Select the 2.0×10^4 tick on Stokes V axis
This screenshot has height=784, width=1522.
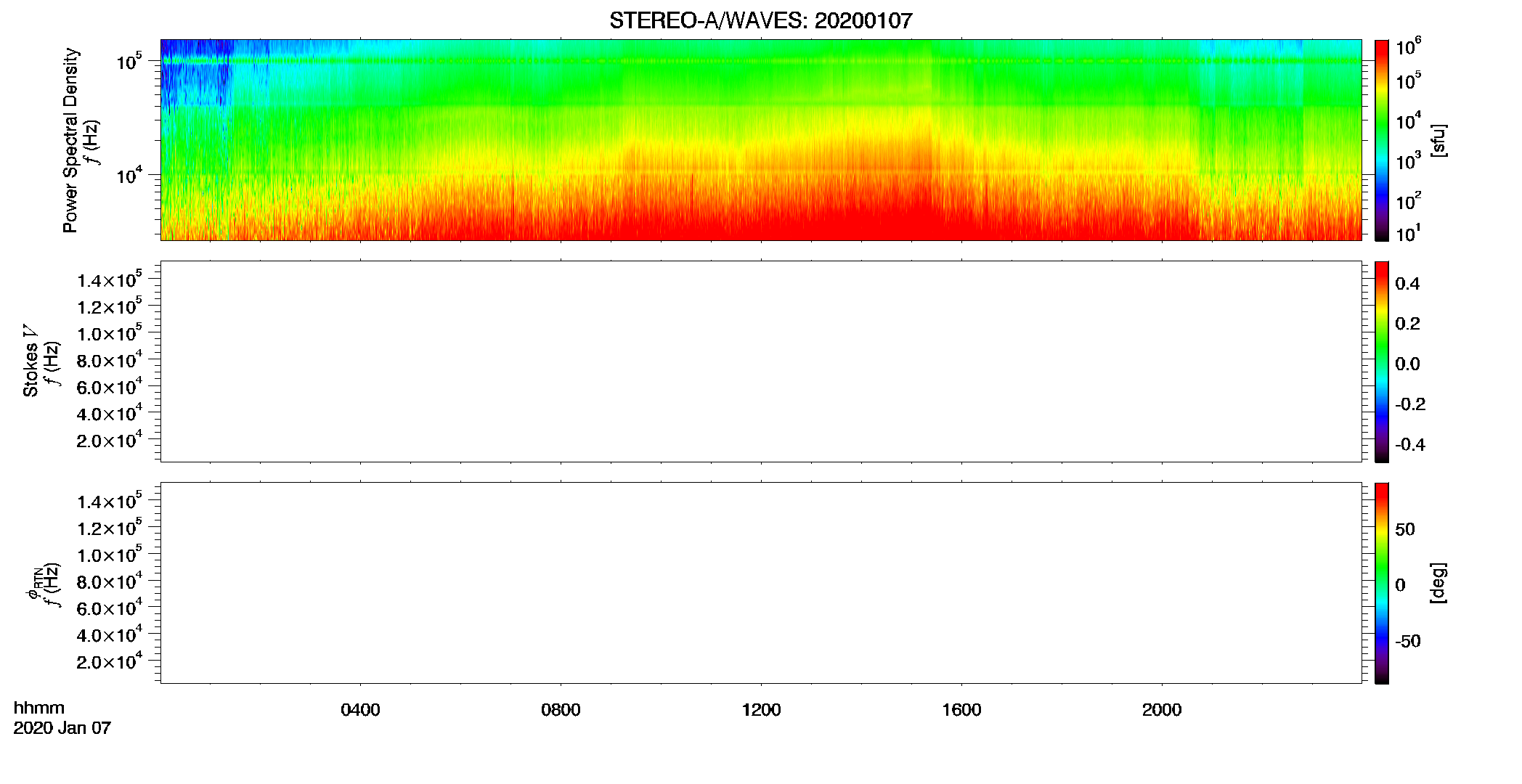(110, 440)
